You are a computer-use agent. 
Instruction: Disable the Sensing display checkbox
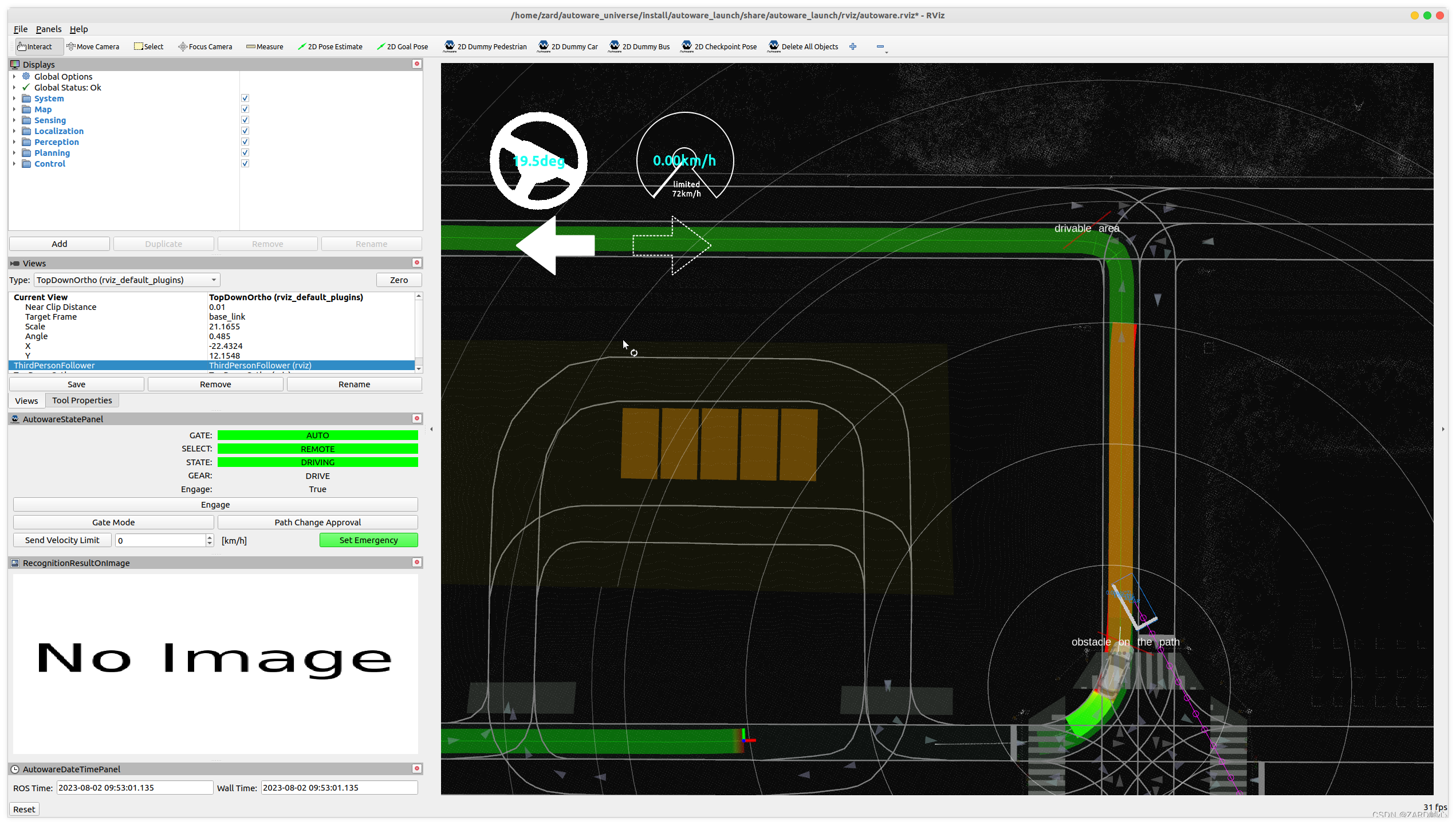click(245, 120)
